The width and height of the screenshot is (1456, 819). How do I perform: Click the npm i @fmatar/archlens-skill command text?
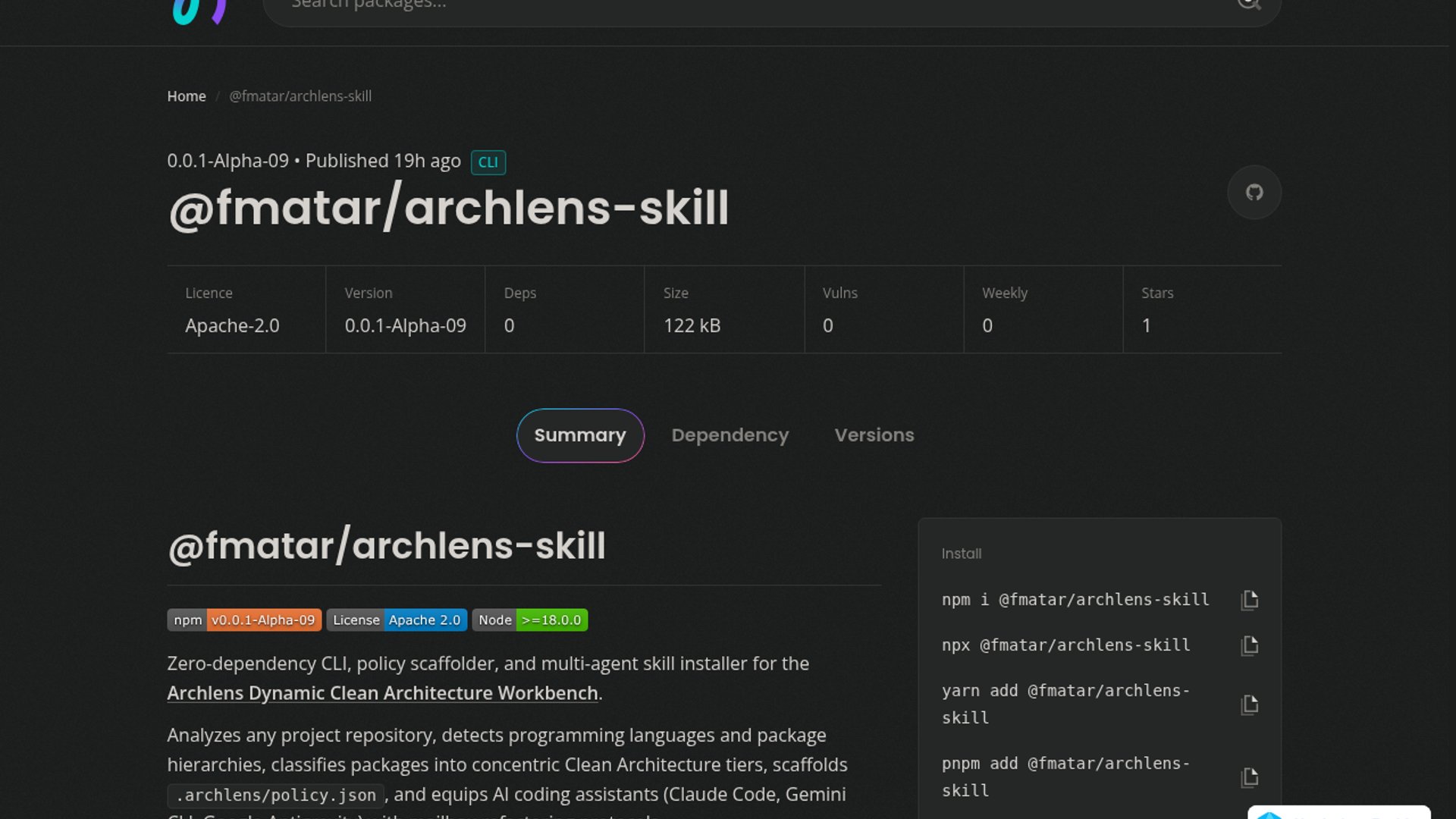[1075, 600]
